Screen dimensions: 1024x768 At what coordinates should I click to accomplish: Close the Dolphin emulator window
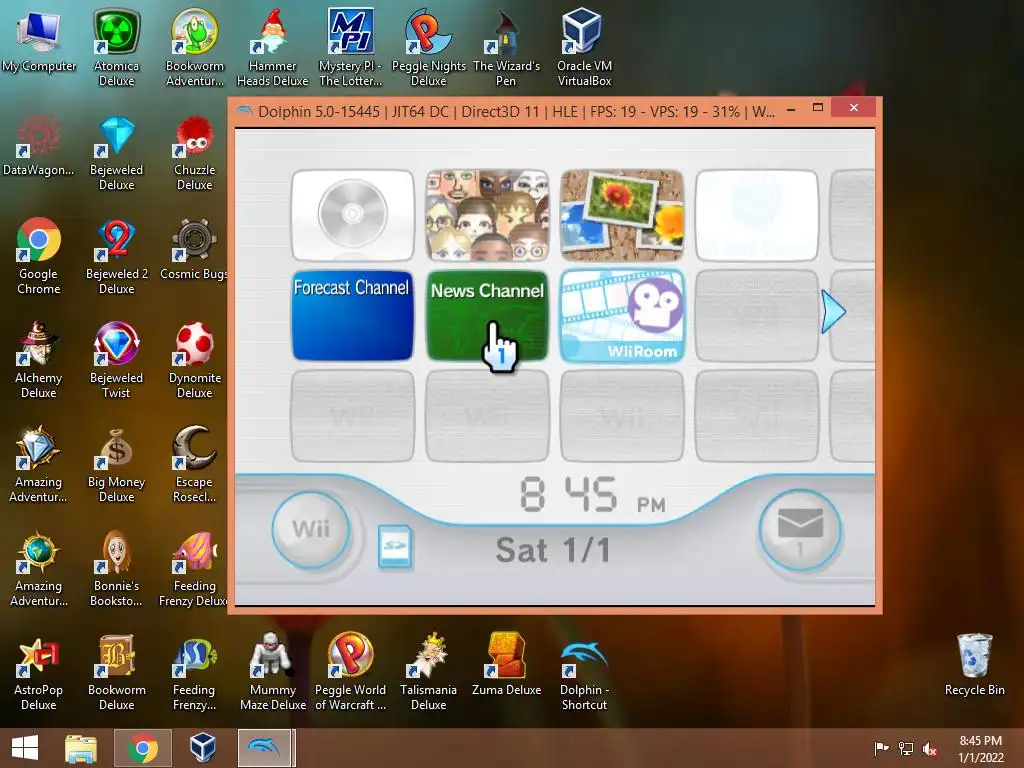(854, 108)
